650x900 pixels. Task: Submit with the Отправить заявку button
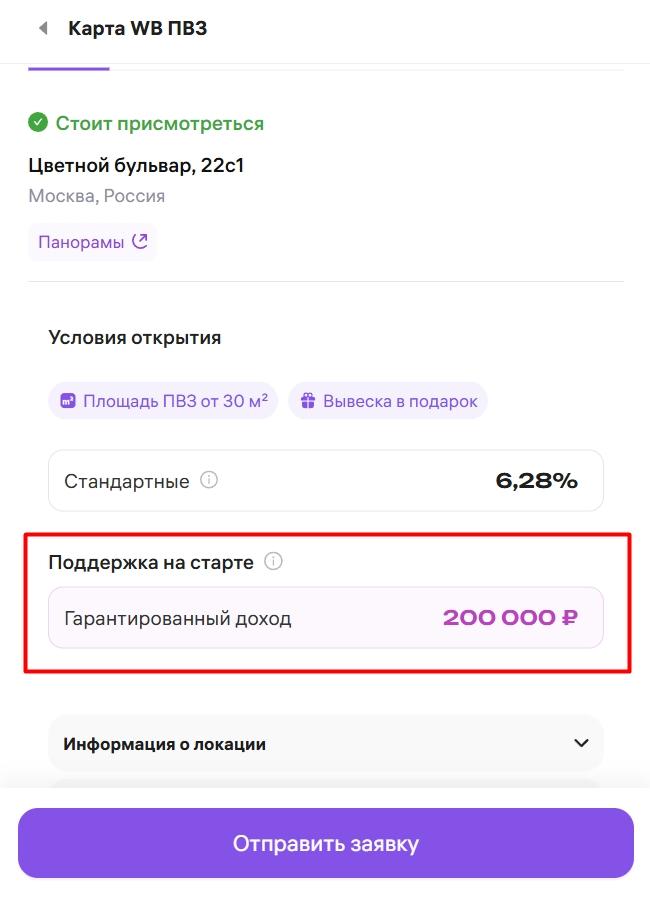point(326,843)
